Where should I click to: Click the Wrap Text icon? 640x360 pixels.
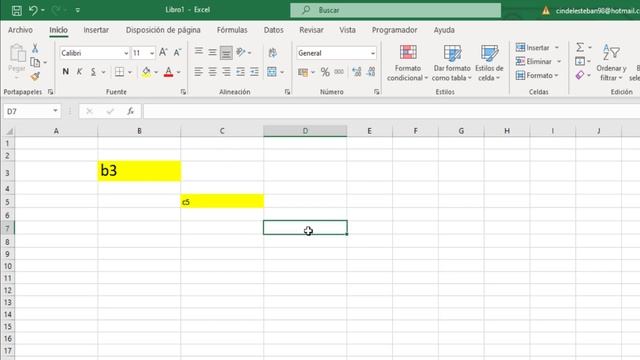tap(273, 53)
